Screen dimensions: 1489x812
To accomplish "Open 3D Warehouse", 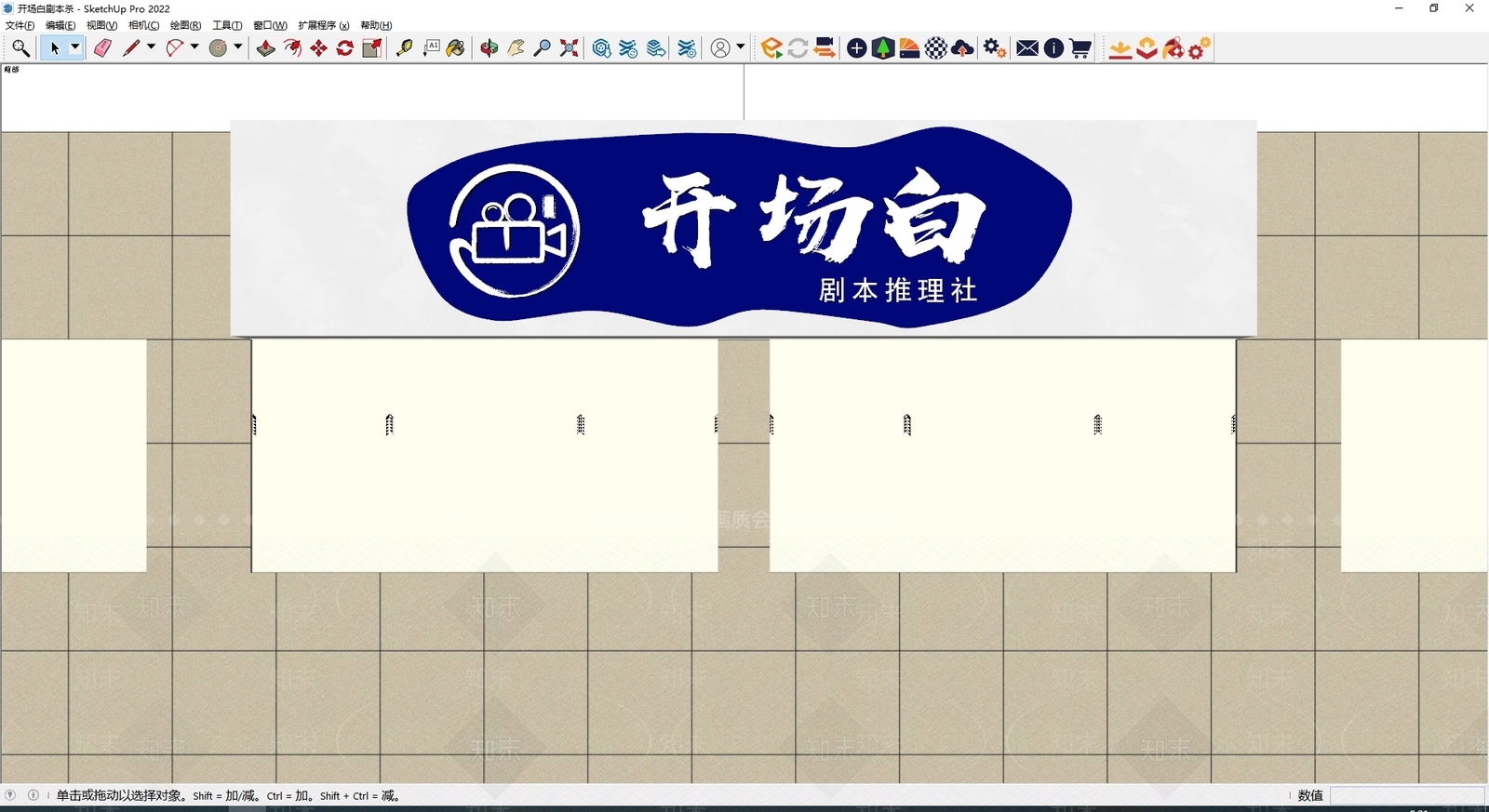I will pos(602,48).
